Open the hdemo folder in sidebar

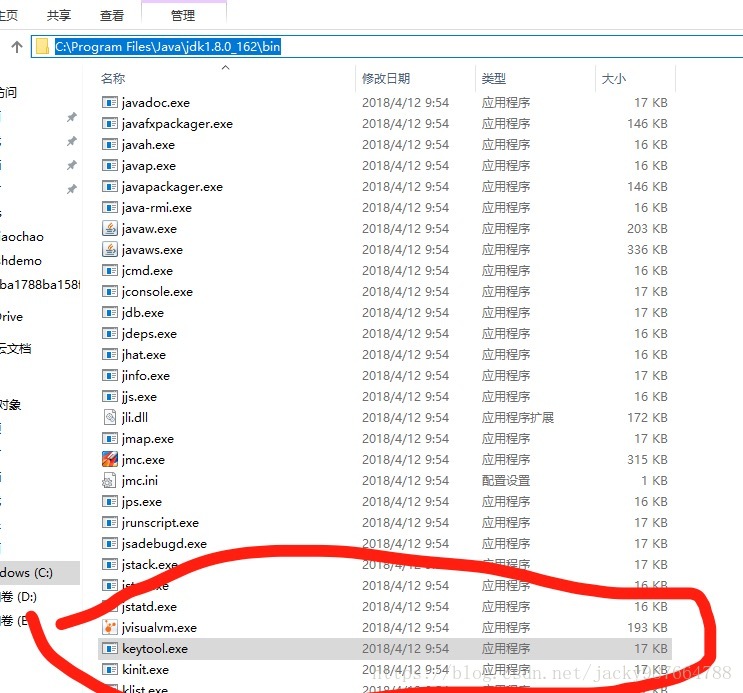pyautogui.click(x=21, y=261)
